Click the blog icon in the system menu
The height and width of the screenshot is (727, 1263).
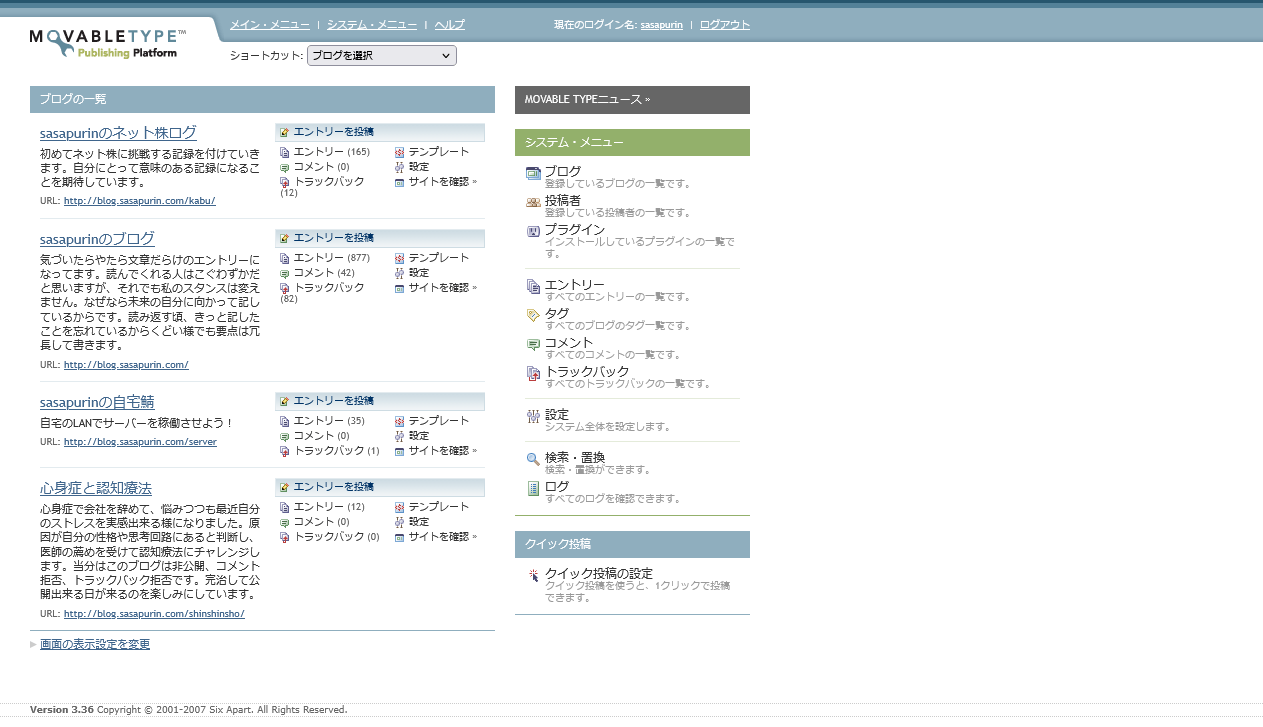[533, 174]
